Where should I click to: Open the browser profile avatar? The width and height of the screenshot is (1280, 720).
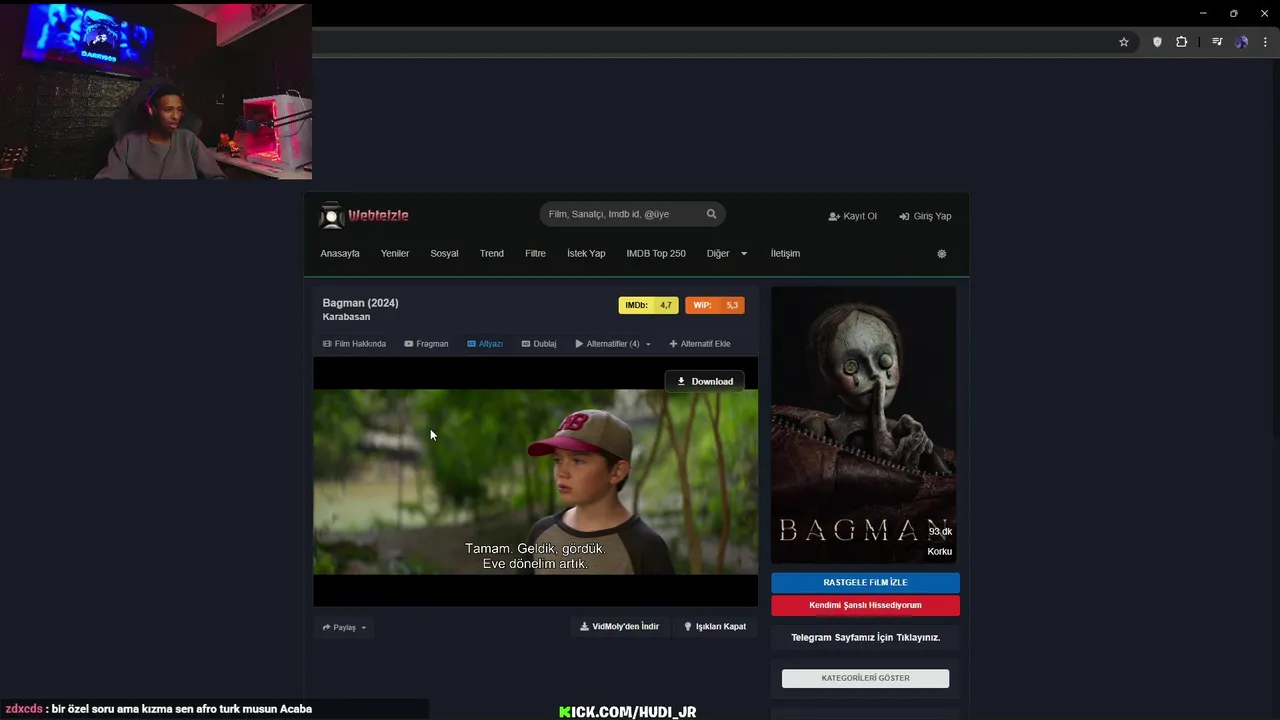1241,42
